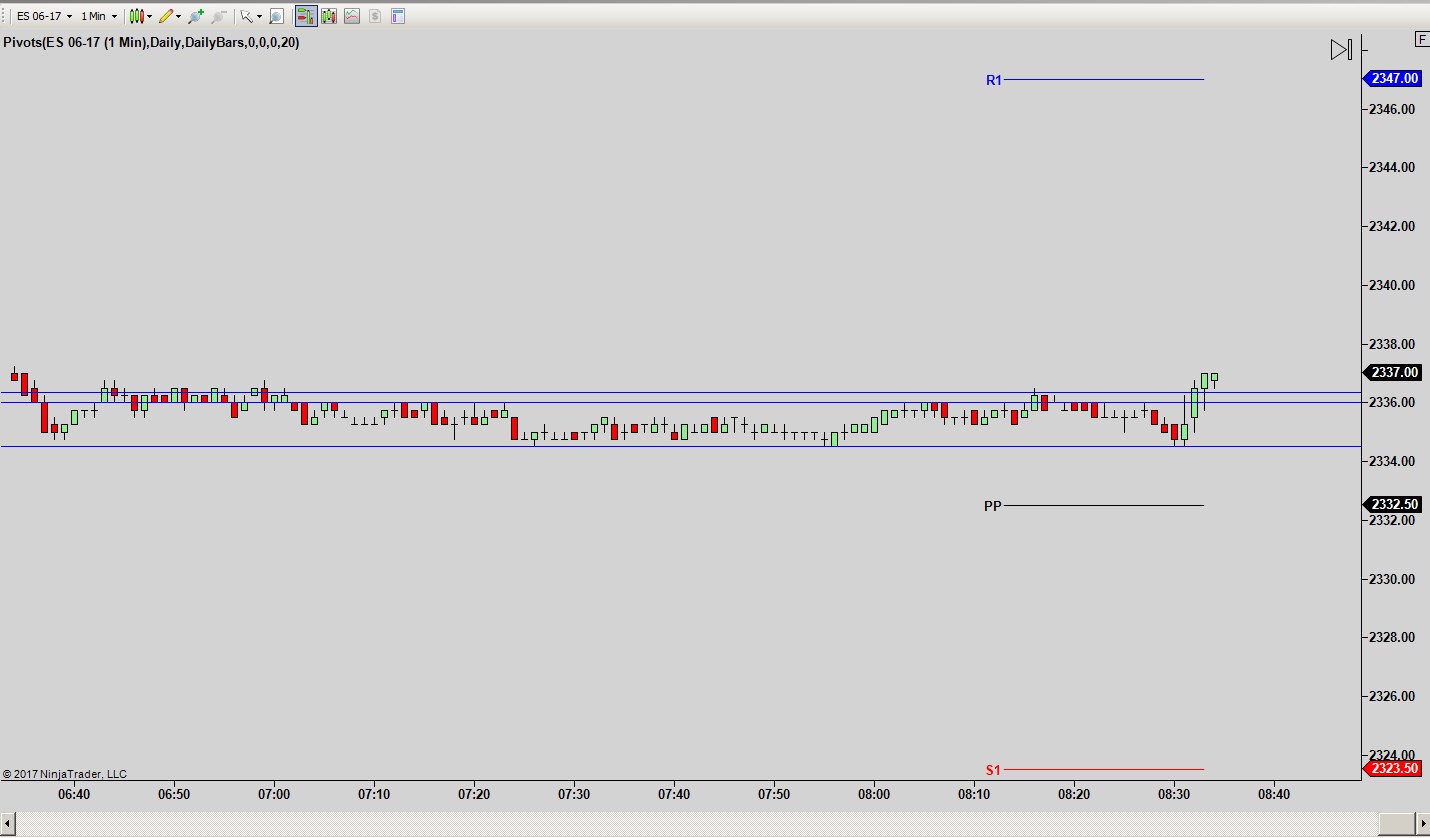Open the 1 Min interval dropdown
This screenshot has height=838, width=1430.
click(99, 16)
